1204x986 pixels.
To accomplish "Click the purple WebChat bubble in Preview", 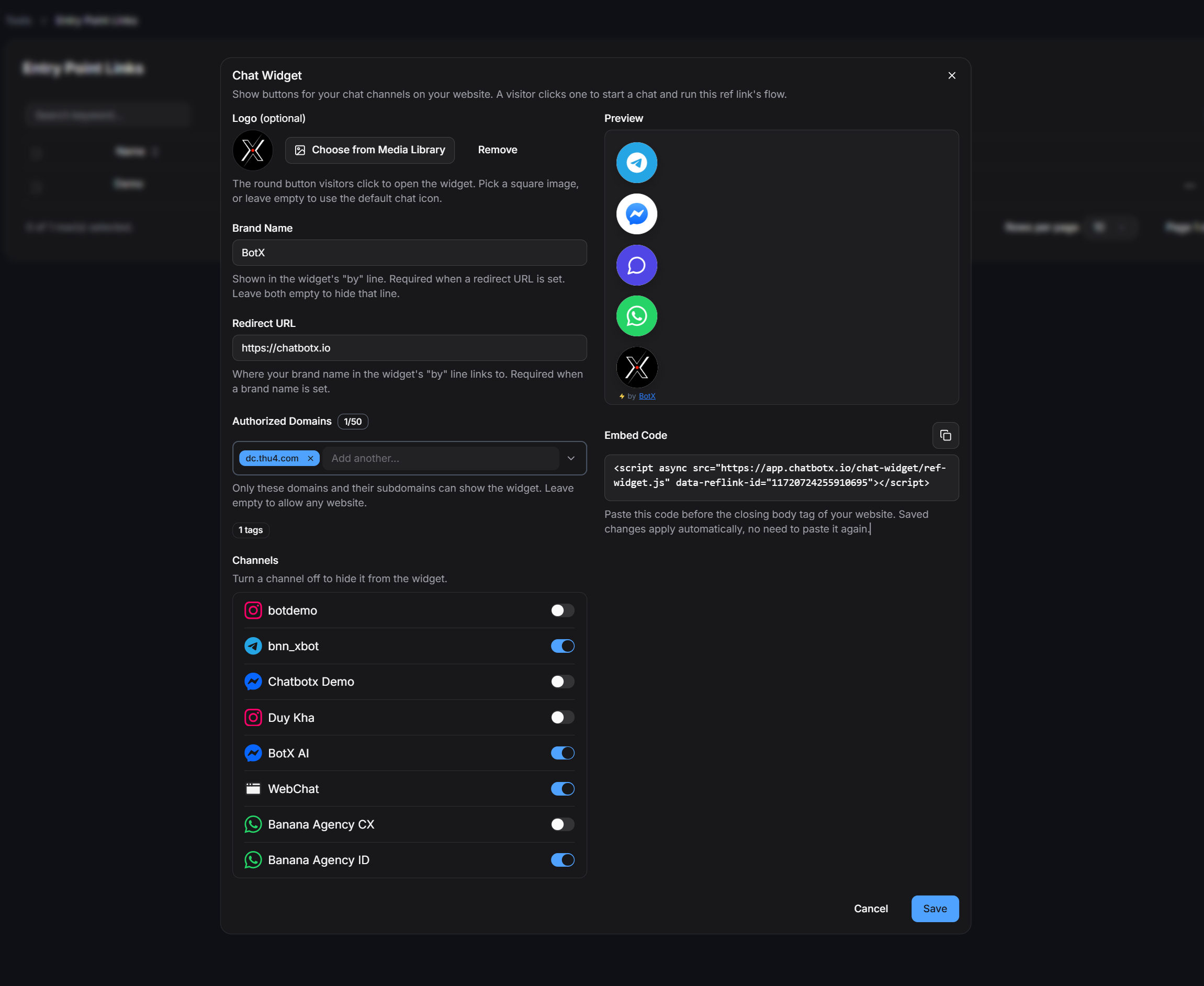I will [x=636, y=265].
